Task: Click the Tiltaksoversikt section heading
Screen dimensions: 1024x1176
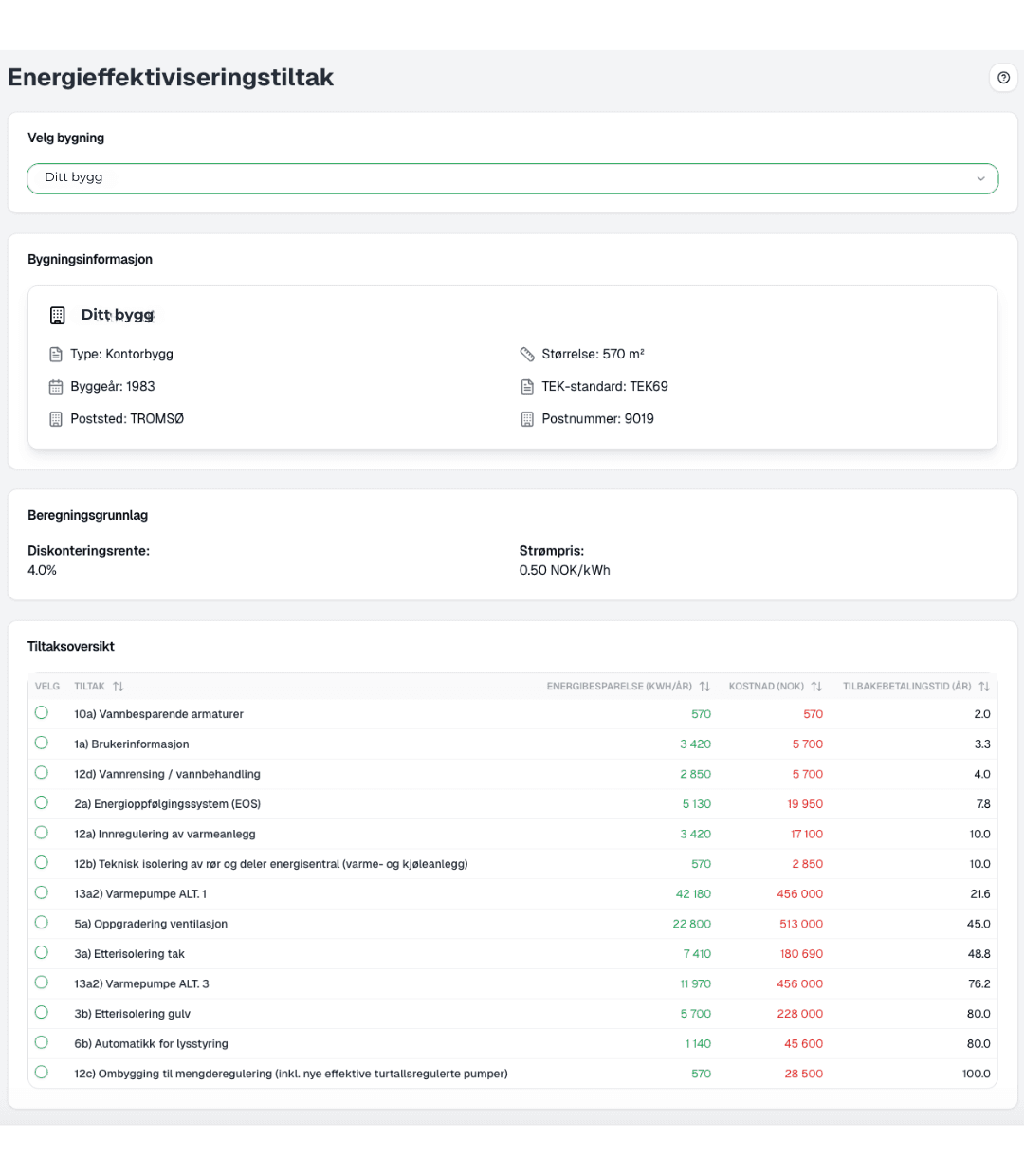Action: pos(71,647)
